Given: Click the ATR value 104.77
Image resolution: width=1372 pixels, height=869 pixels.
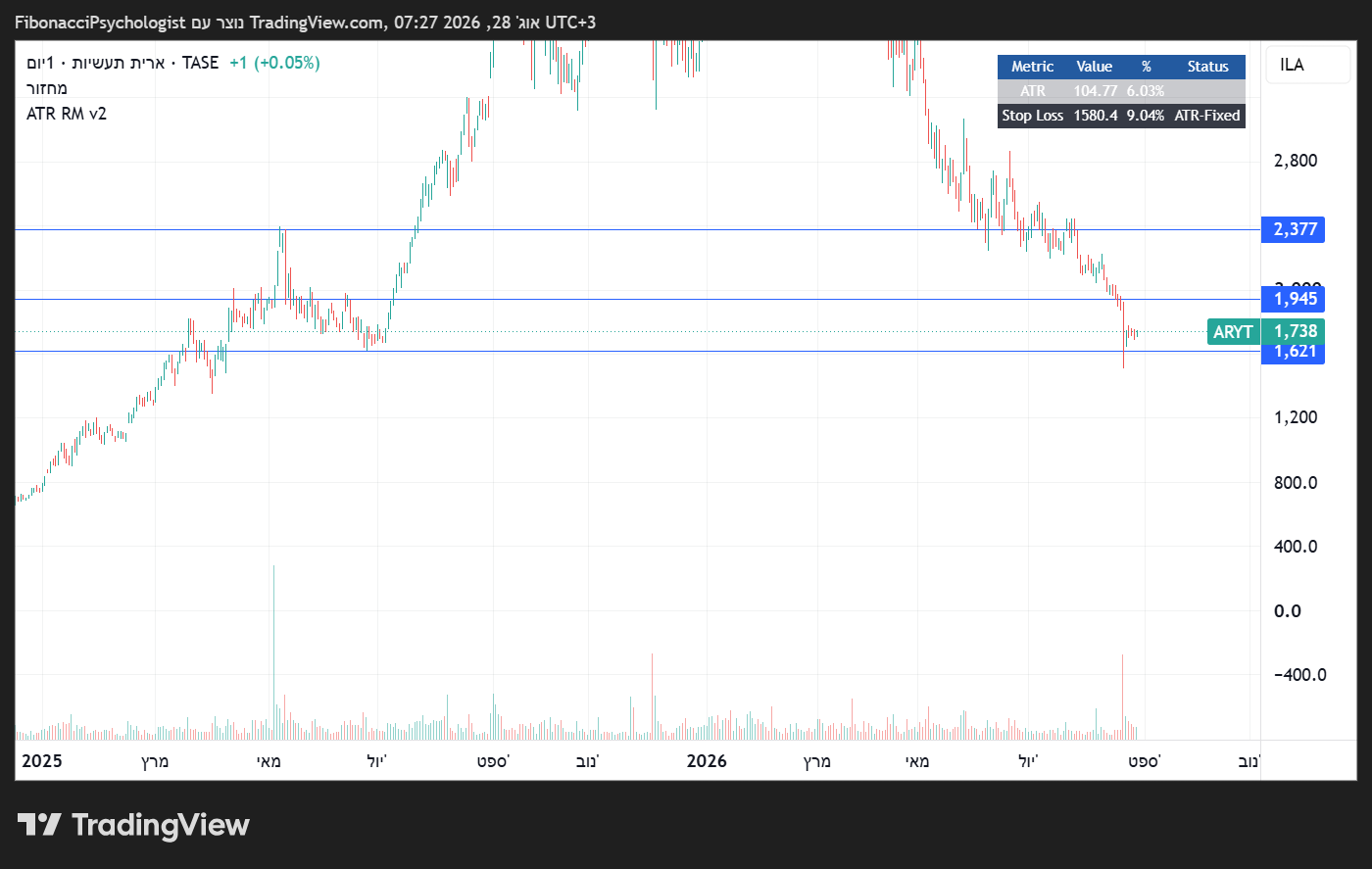Looking at the screenshot, I should pos(1095,91).
